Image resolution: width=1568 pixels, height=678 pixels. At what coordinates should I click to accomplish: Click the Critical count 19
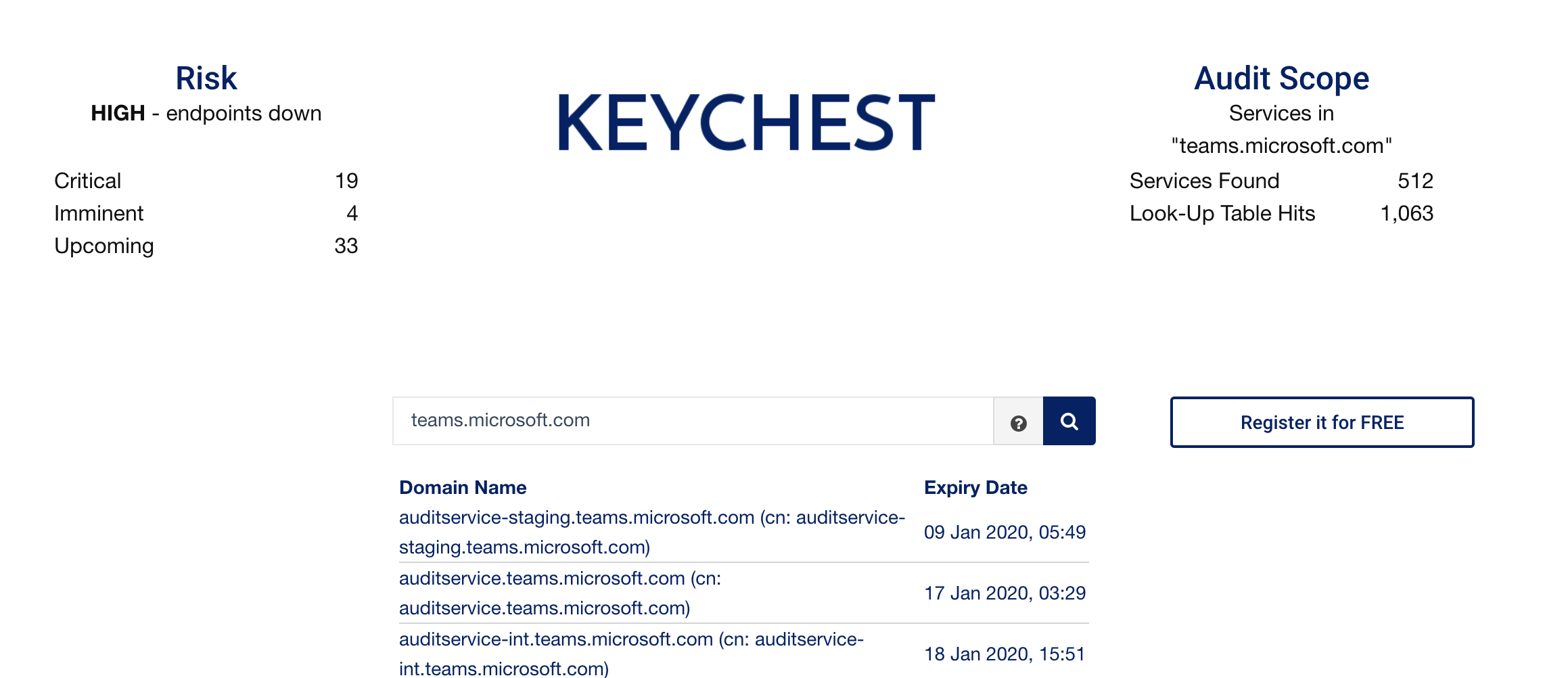(346, 181)
